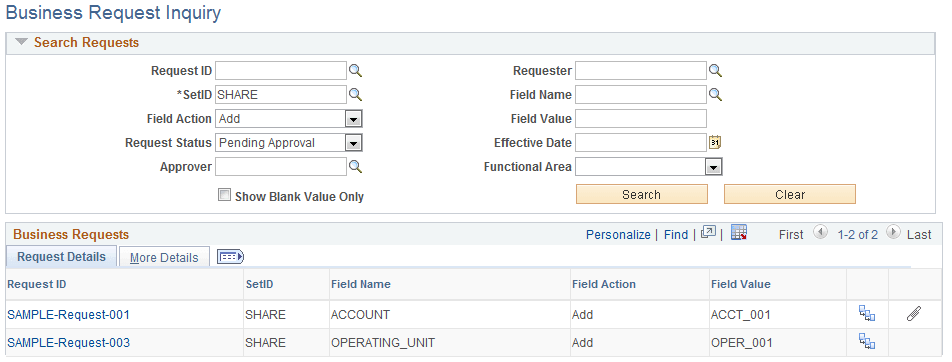
Task: Sort by Request ID column header
Action: [36, 284]
